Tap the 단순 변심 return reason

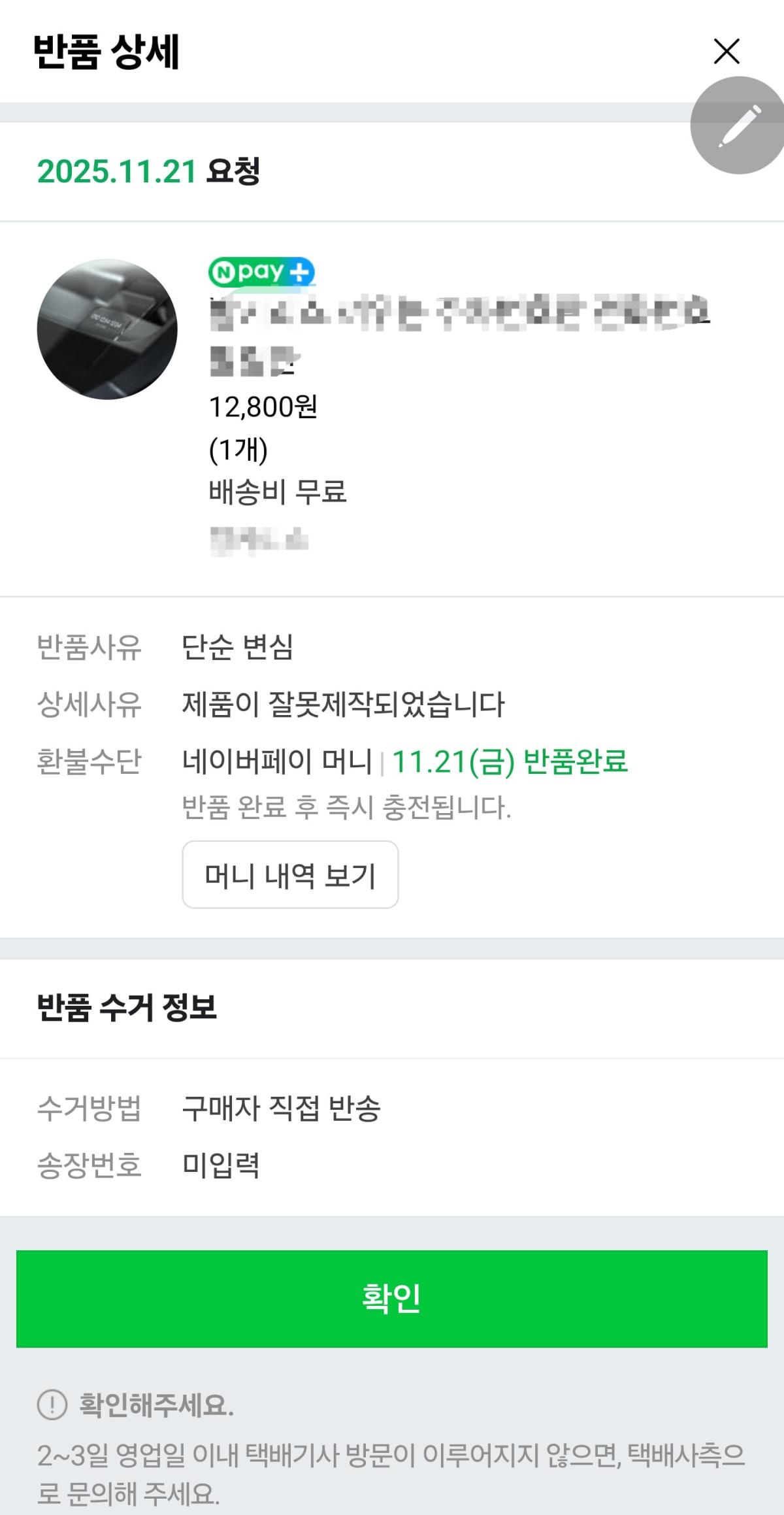tap(238, 647)
